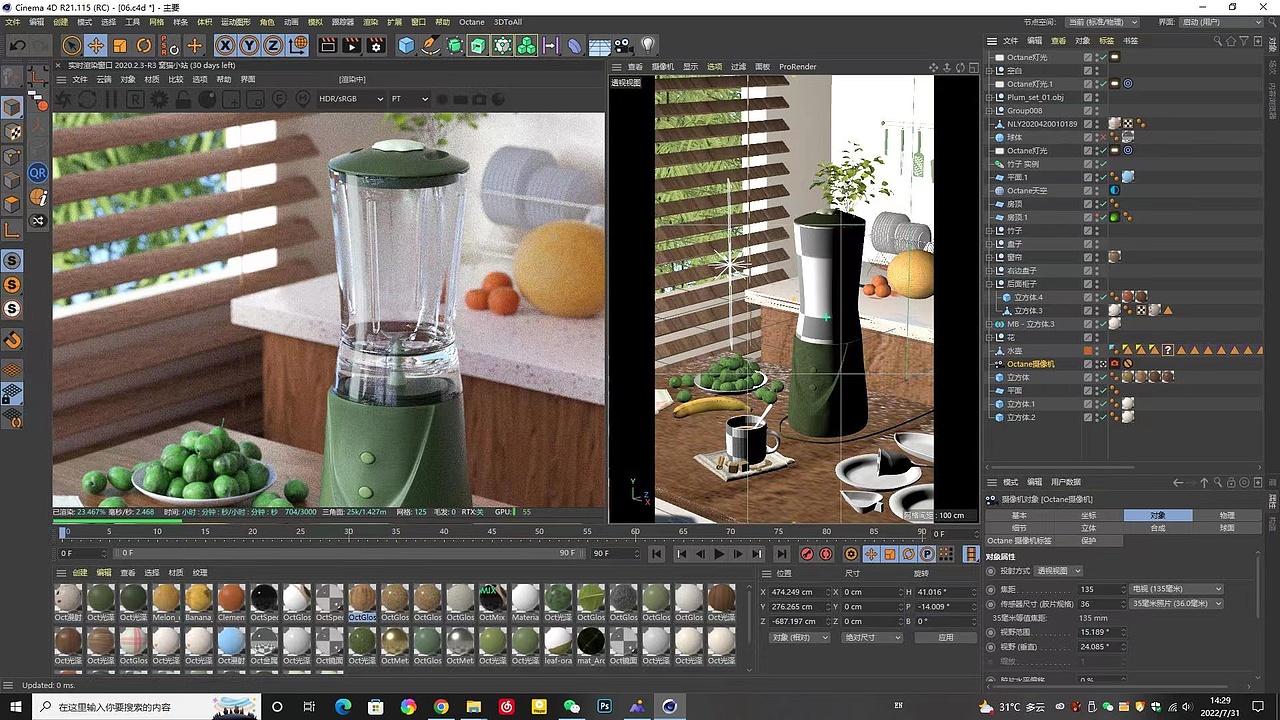Open the 投射方式 透视视图 dropdown
1280x720 pixels.
[x=1058, y=571]
